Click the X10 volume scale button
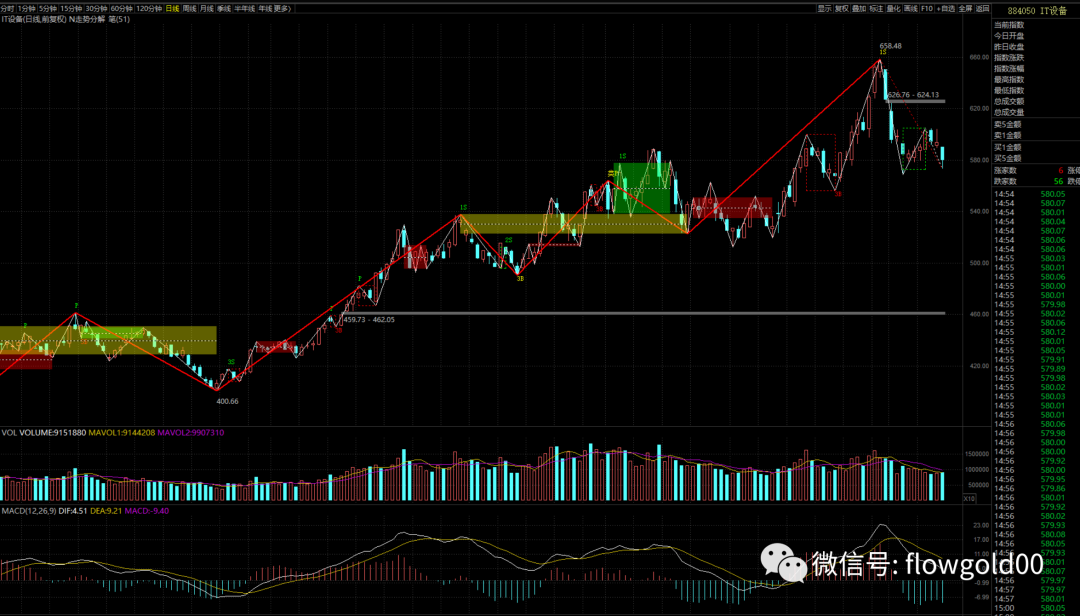Image resolution: width=1080 pixels, height=616 pixels. (x=969, y=499)
